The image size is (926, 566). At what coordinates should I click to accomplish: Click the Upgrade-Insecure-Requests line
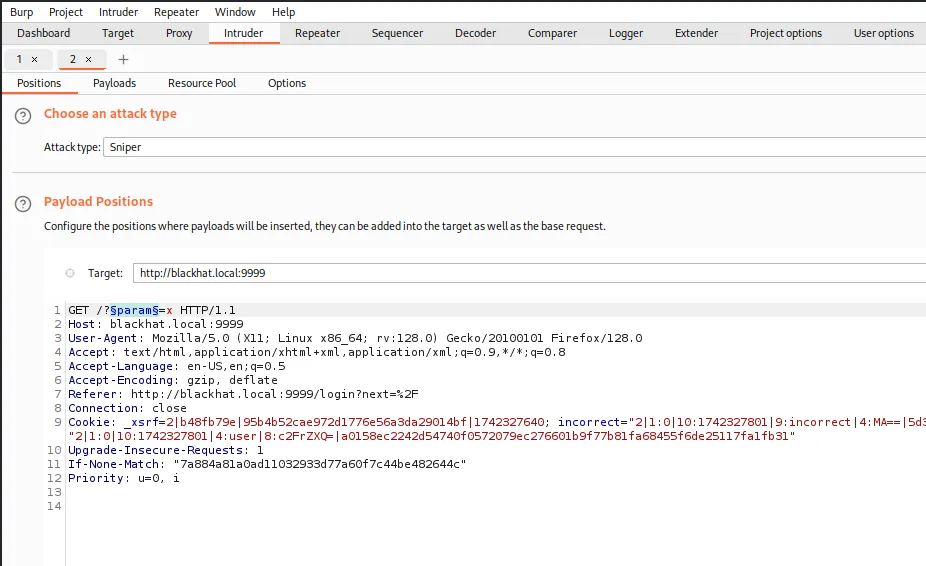[166, 450]
